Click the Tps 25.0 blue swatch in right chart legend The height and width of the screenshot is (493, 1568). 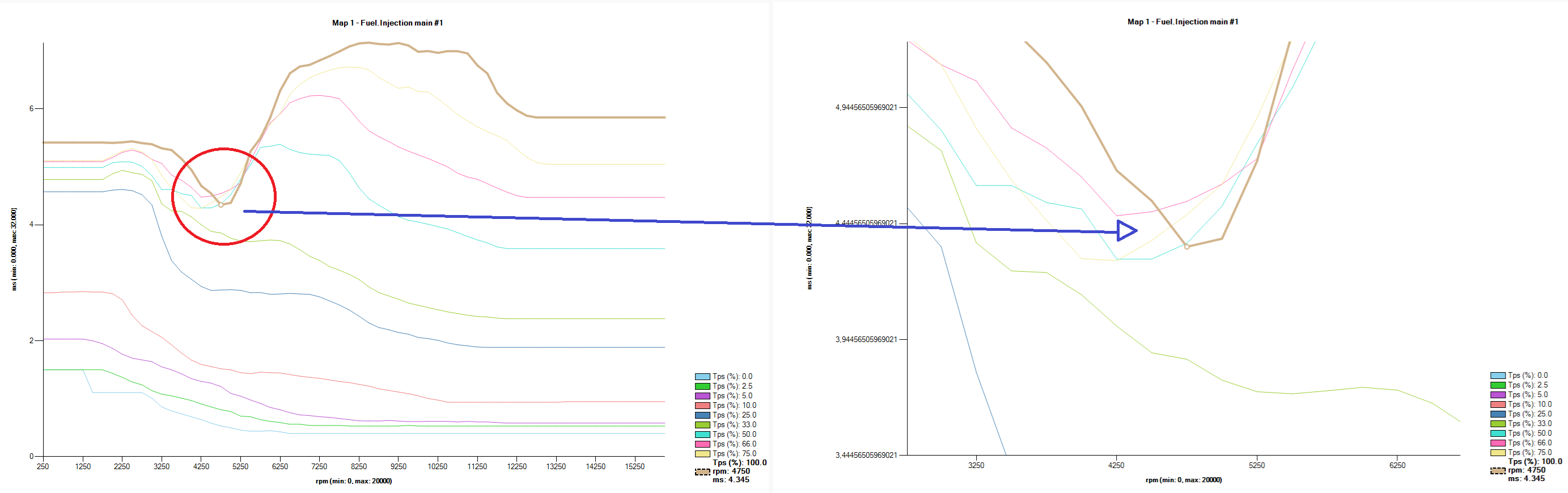[1498, 414]
